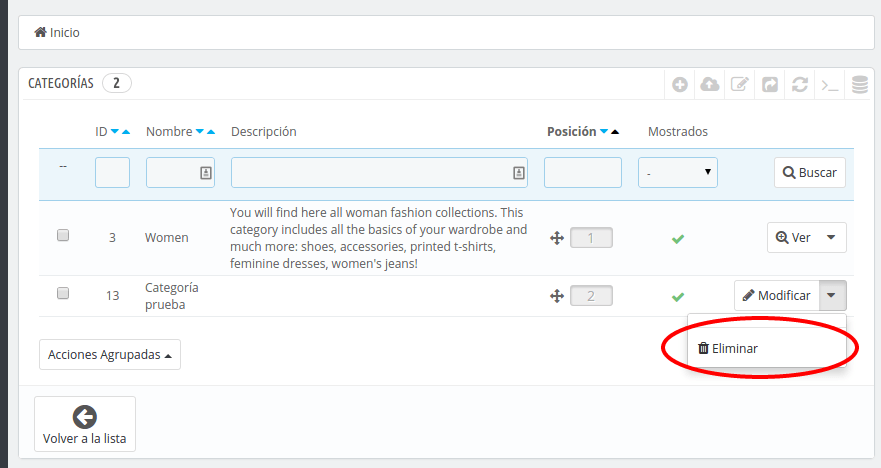Open the Acciones Agrupadas menu
This screenshot has height=468, width=881.
click(110, 355)
